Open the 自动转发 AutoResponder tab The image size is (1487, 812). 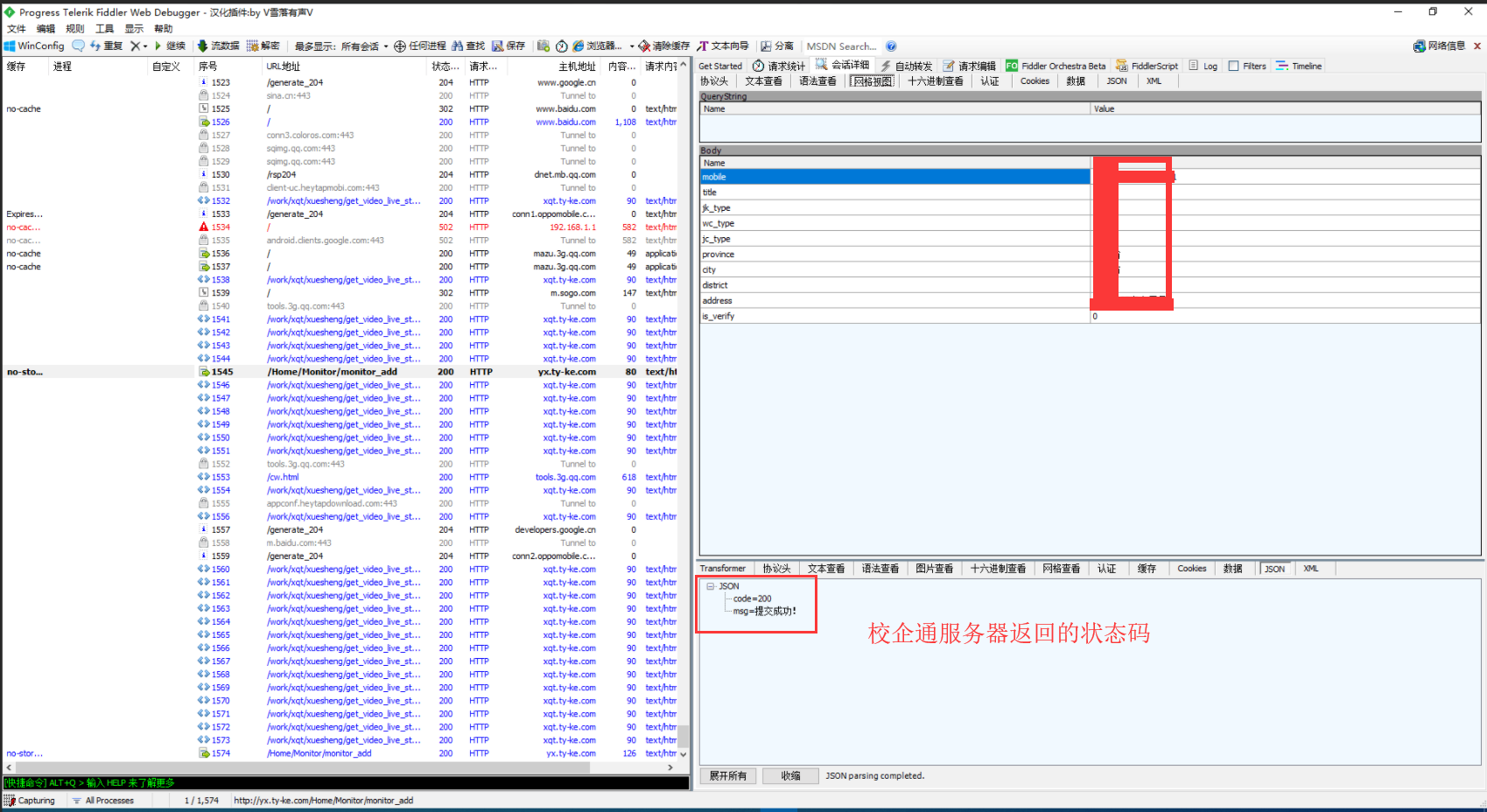click(x=906, y=66)
